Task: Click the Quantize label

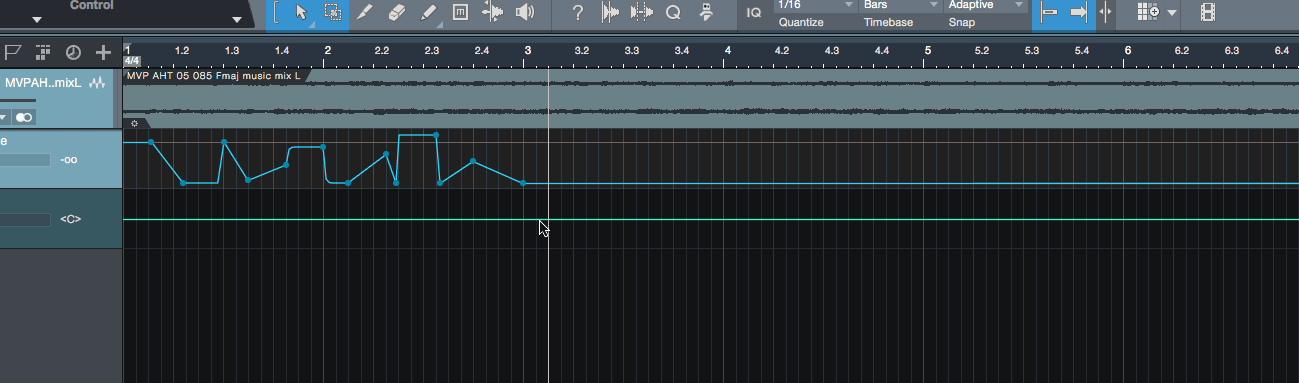Action: (x=801, y=21)
